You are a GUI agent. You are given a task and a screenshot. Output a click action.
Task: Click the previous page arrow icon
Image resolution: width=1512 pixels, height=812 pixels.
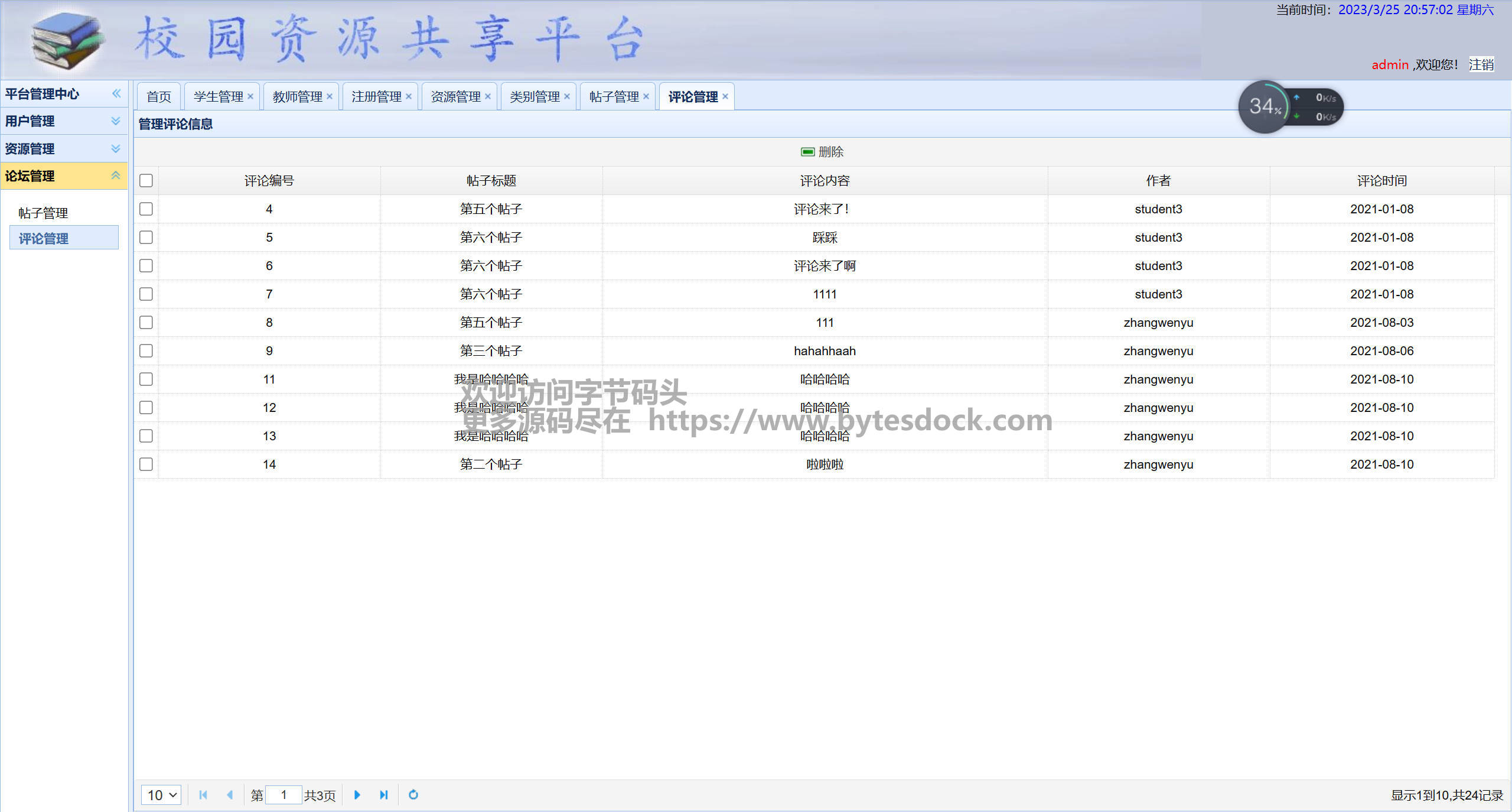(x=230, y=795)
